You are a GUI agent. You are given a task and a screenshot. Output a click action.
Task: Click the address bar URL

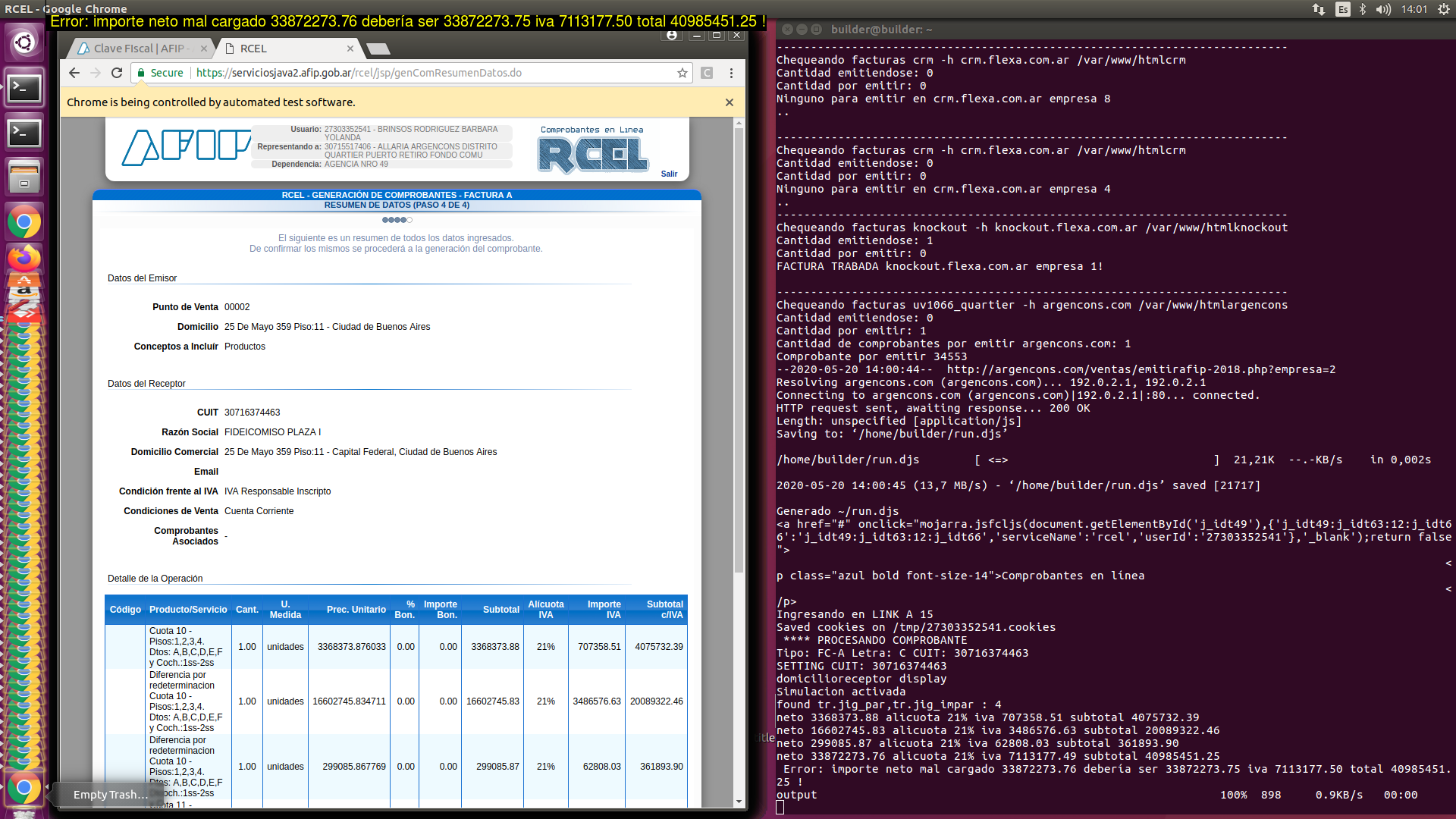tap(359, 73)
